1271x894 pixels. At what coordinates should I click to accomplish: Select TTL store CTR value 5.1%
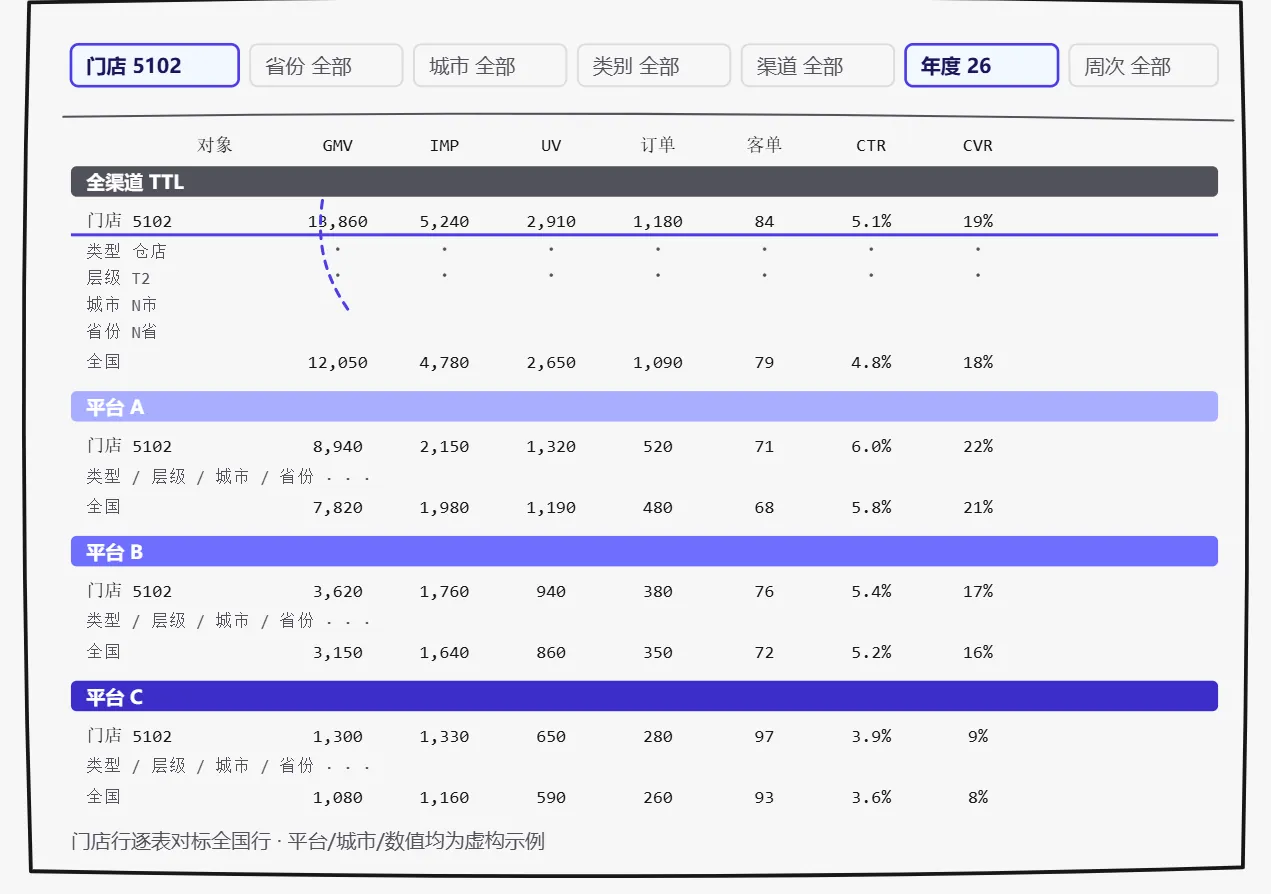tap(871, 222)
